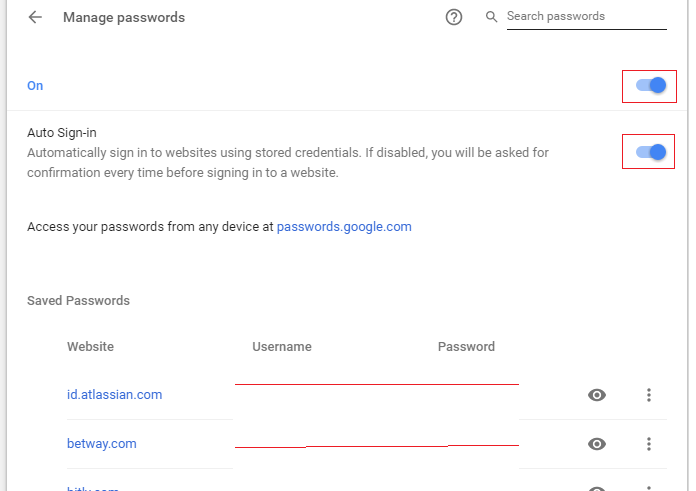The image size is (696, 491).
Task: Turn off the password saving 'On' switch
Action: (x=651, y=85)
